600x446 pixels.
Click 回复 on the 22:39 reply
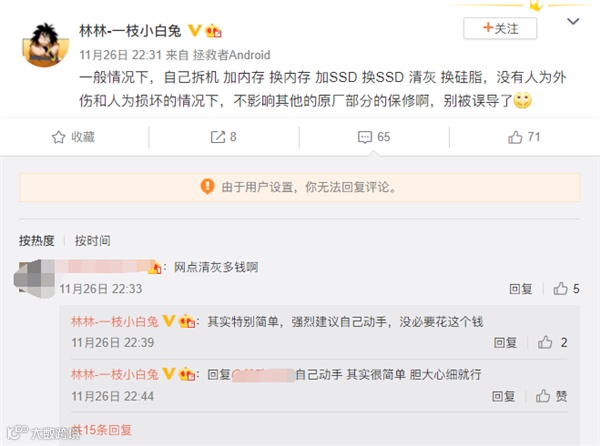click(505, 342)
